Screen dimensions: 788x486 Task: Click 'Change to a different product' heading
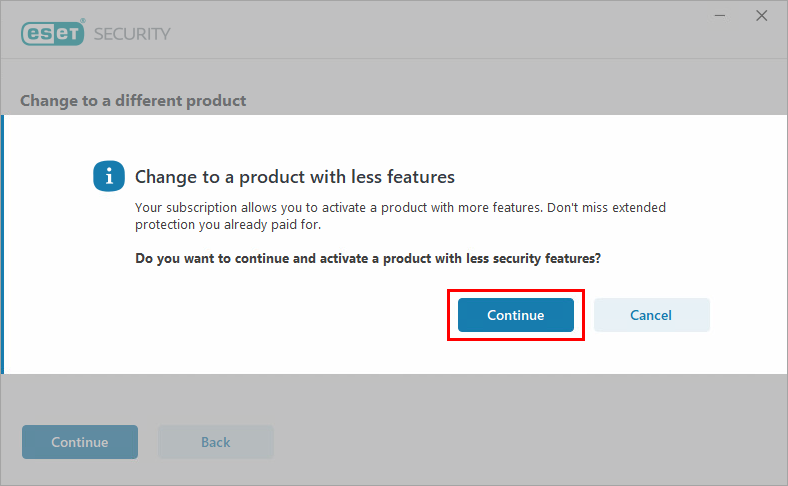click(x=133, y=100)
